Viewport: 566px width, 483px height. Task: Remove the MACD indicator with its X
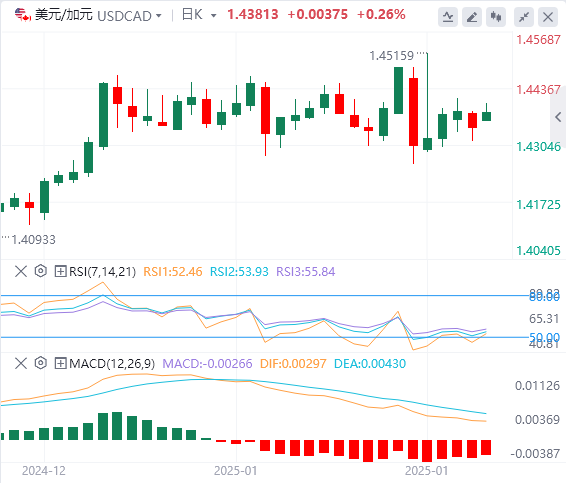21,363
